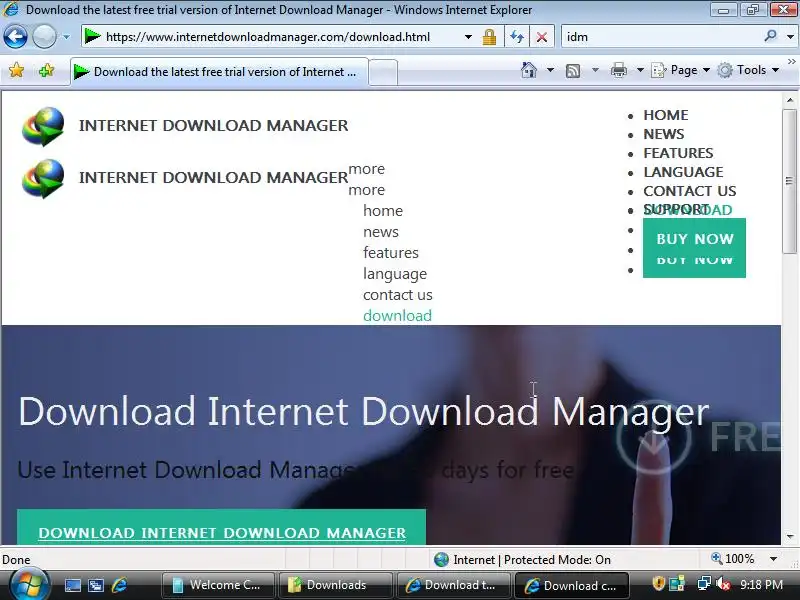This screenshot has height=600, width=800.
Task: Expand the address bar URL history dropdown
Action: (468, 37)
